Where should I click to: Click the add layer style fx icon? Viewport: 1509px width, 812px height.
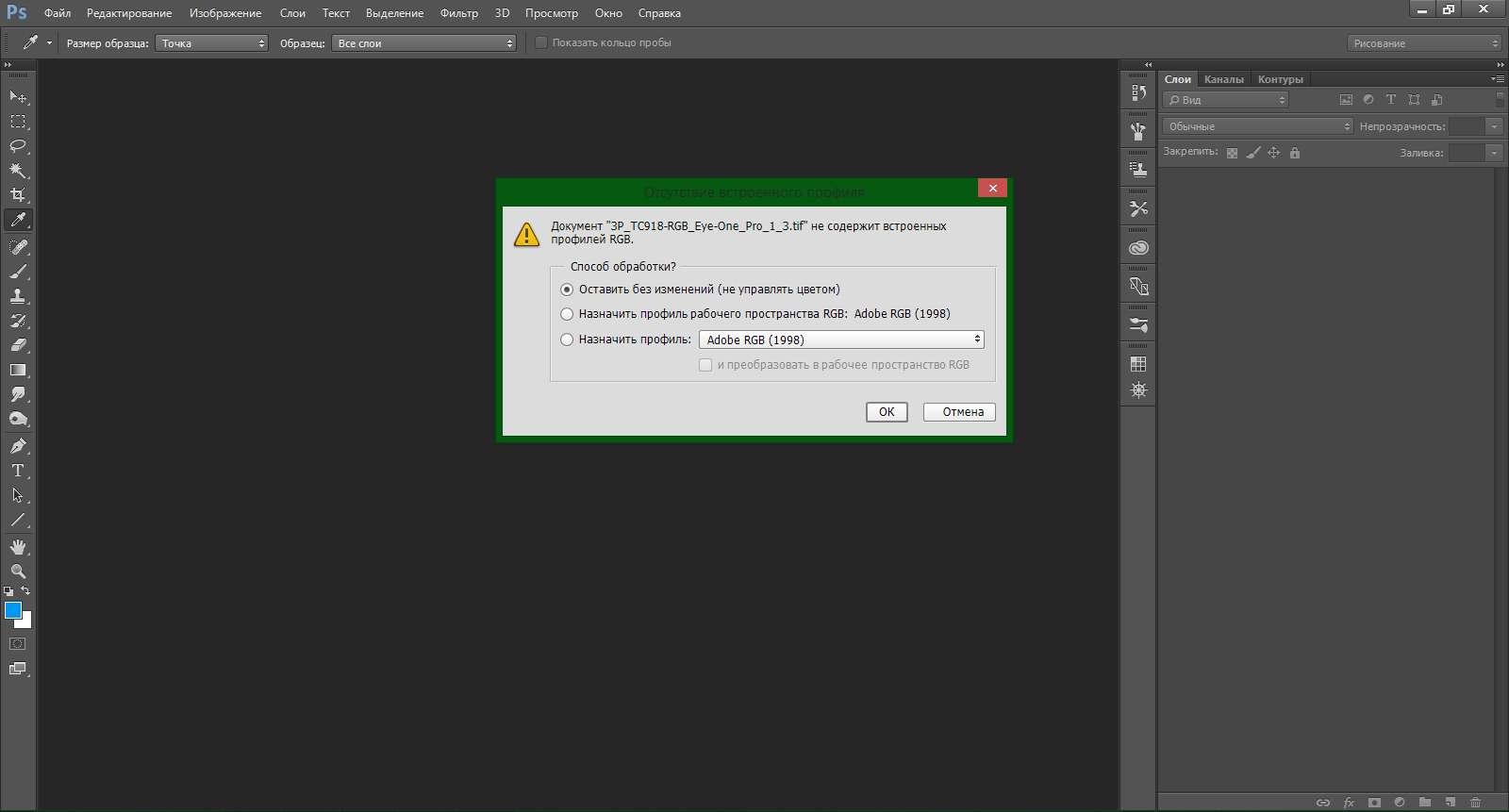[x=1349, y=803]
